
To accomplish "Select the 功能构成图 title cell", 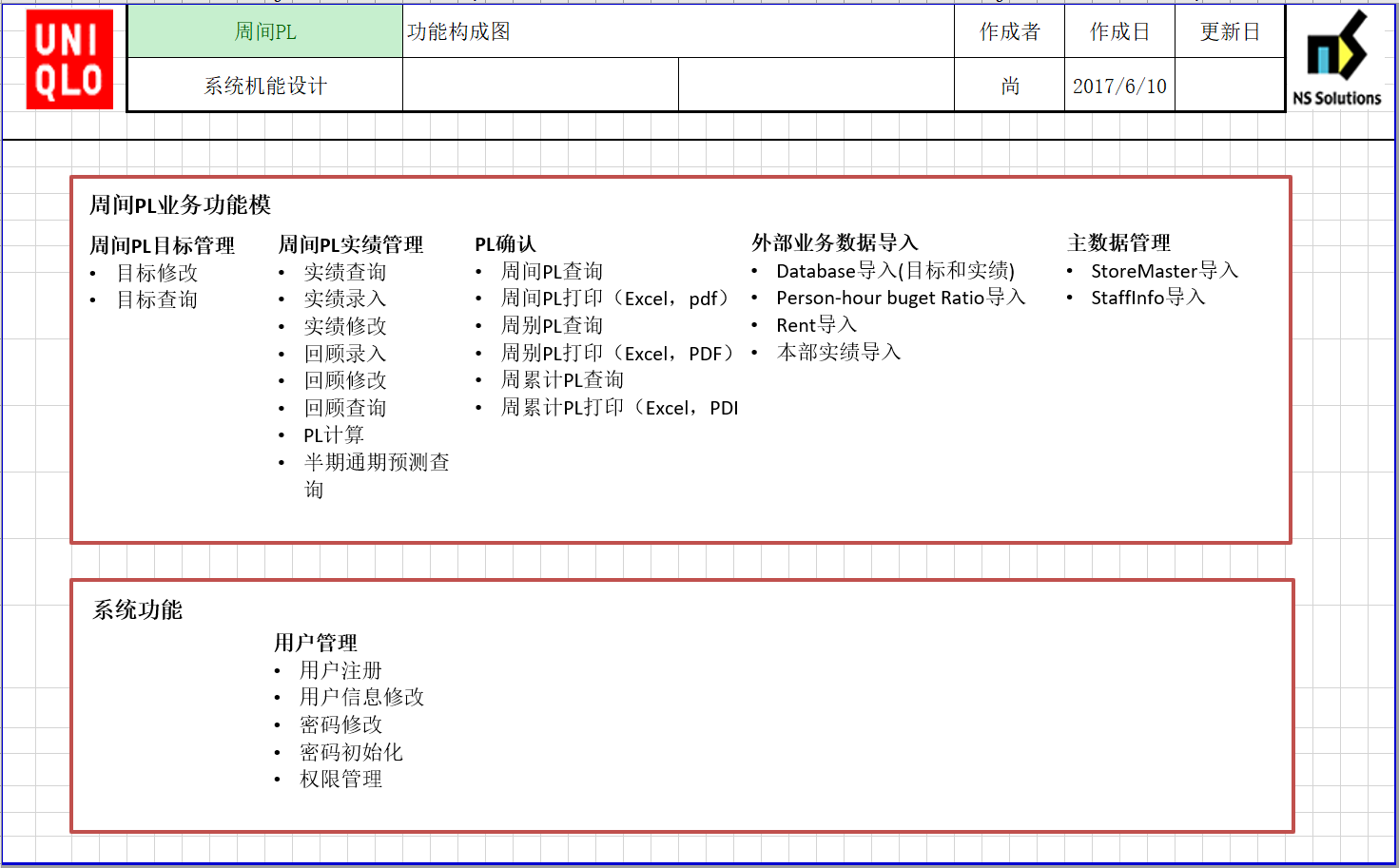I will coord(678,31).
